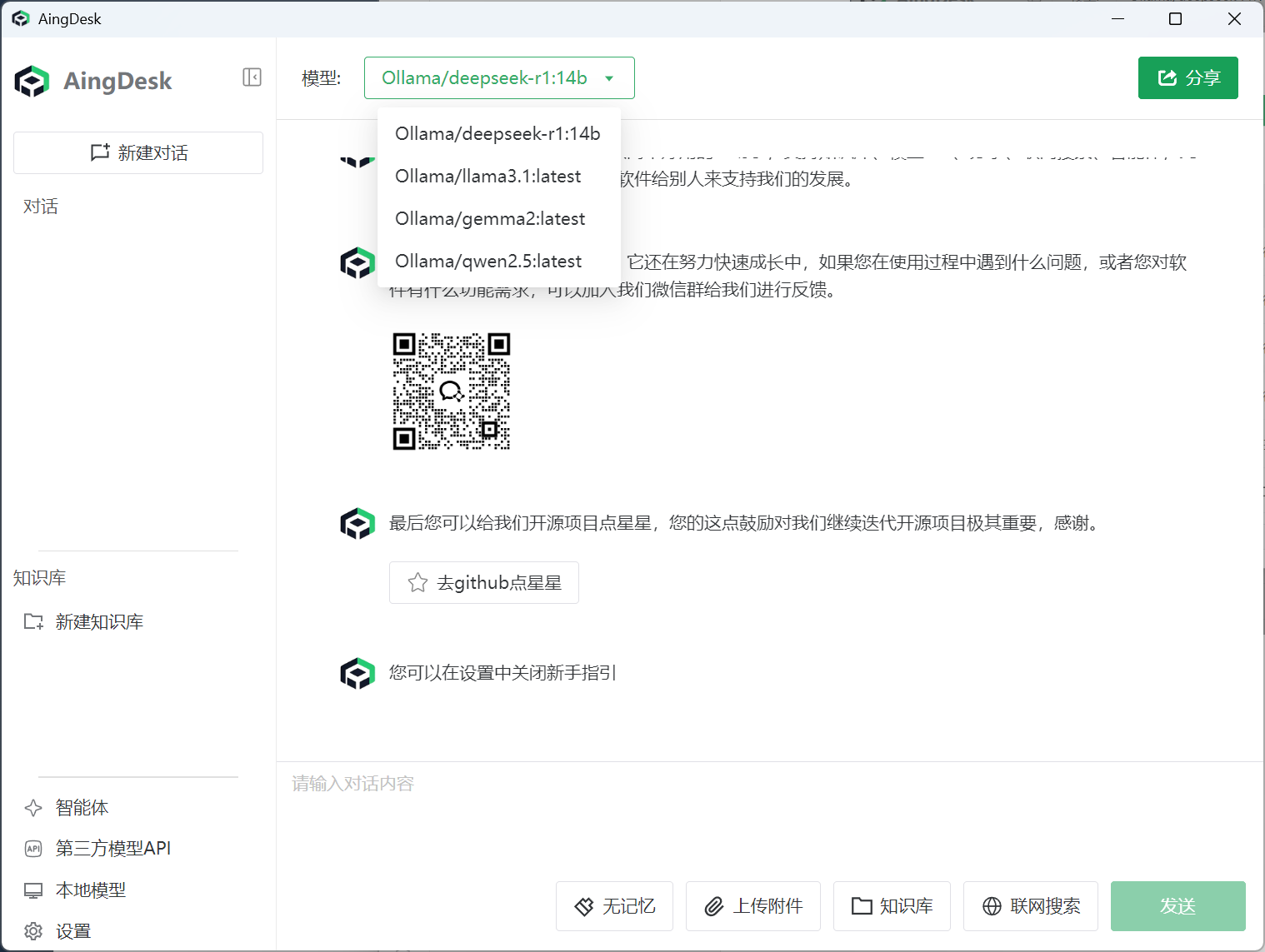The image size is (1265, 952).
Task: Click the avatar beside 您可以在设置中关闭新手指引
Action: pyautogui.click(x=357, y=674)
